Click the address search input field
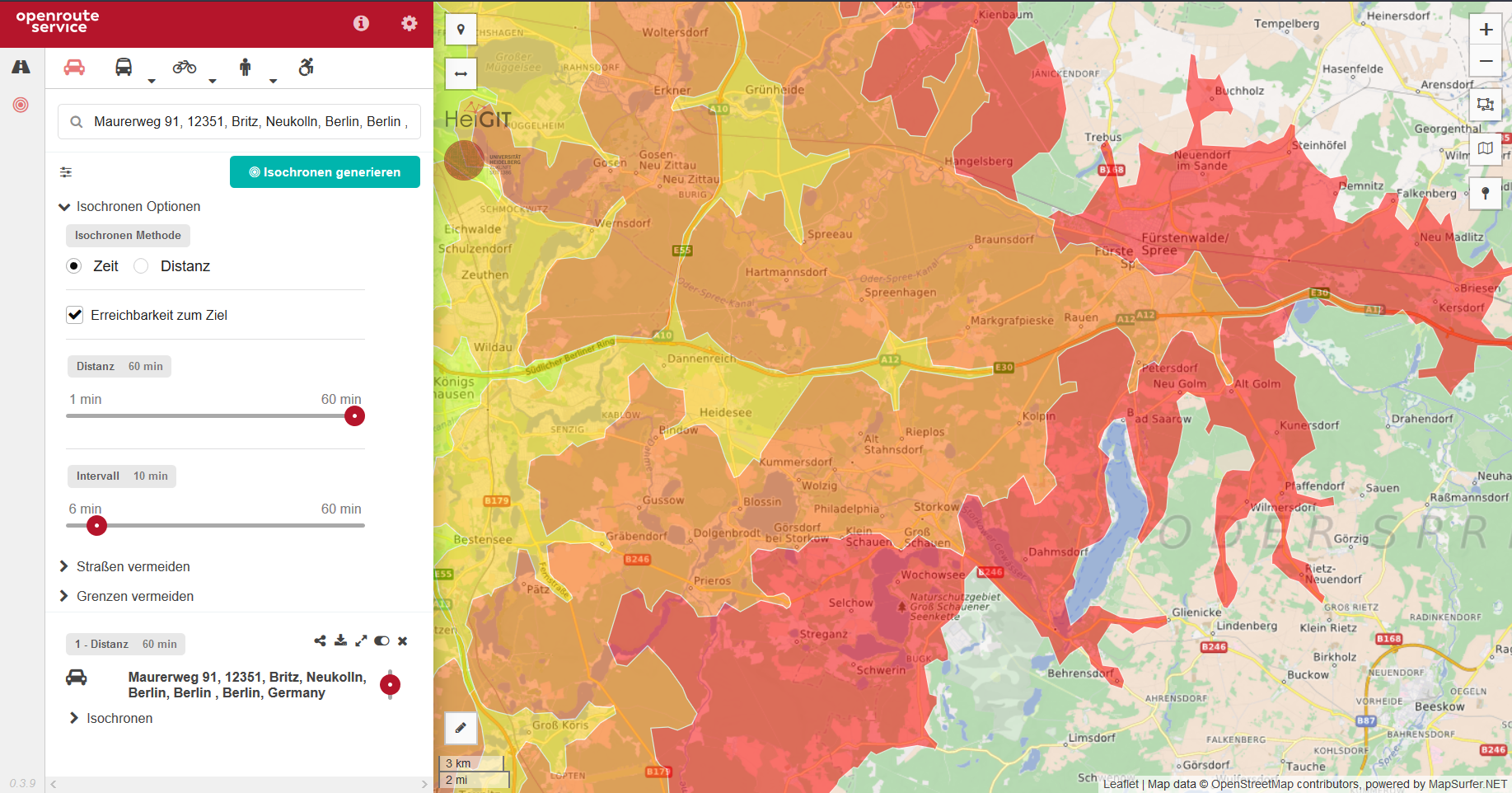1512x793 pixels. pos(247,121)
